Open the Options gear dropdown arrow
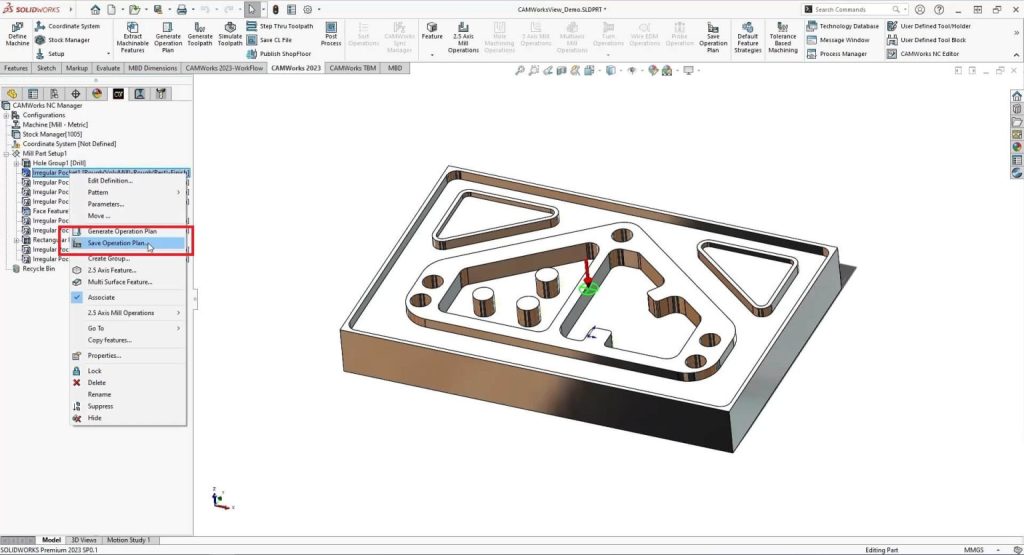This screenshot has width=1024, height=555. (319, 9)
